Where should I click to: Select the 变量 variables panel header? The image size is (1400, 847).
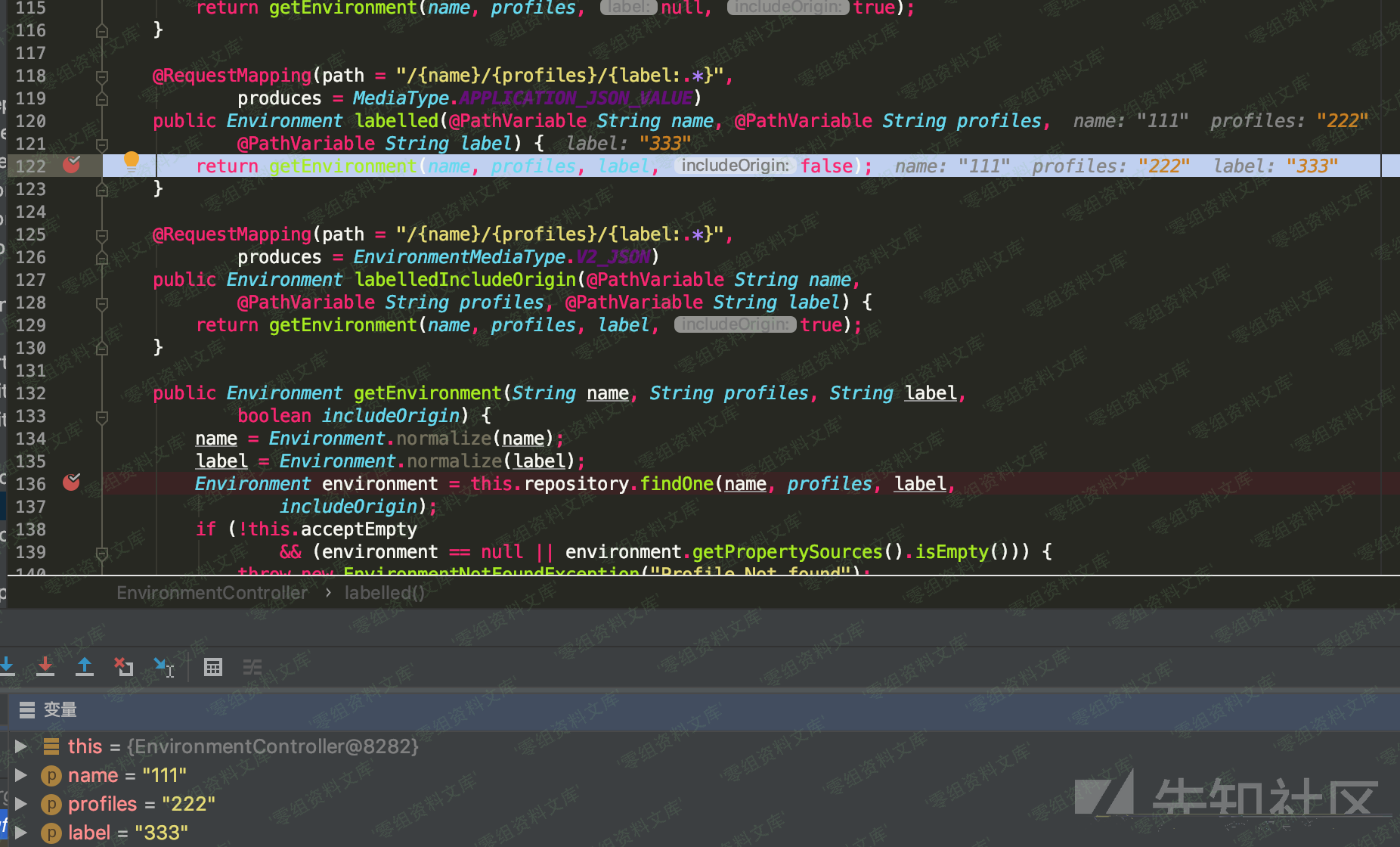coord(59,709)
